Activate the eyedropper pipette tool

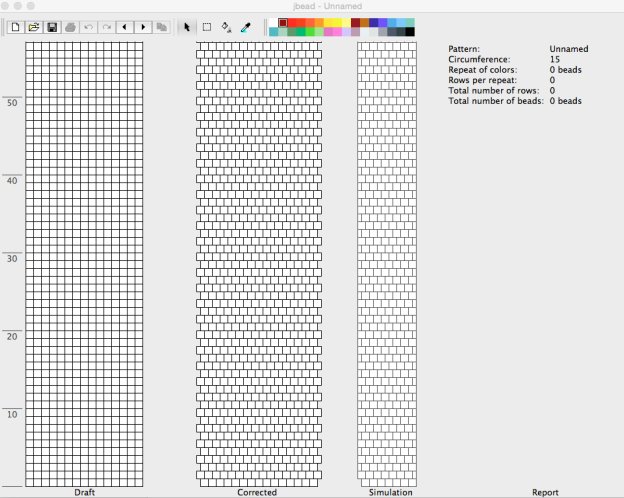(x=246, y=27)
